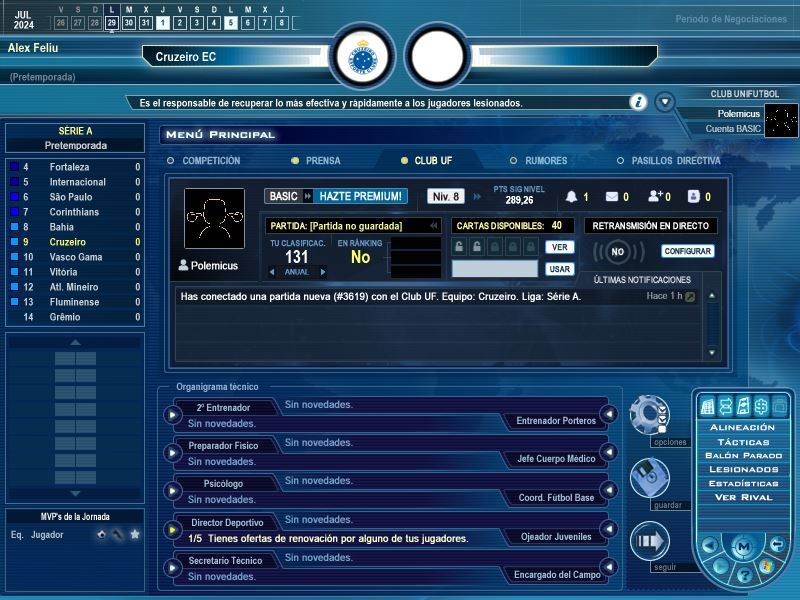Click previous arrow beside Anual
Viewport: 800px width, 600px height.
[272, 272]
